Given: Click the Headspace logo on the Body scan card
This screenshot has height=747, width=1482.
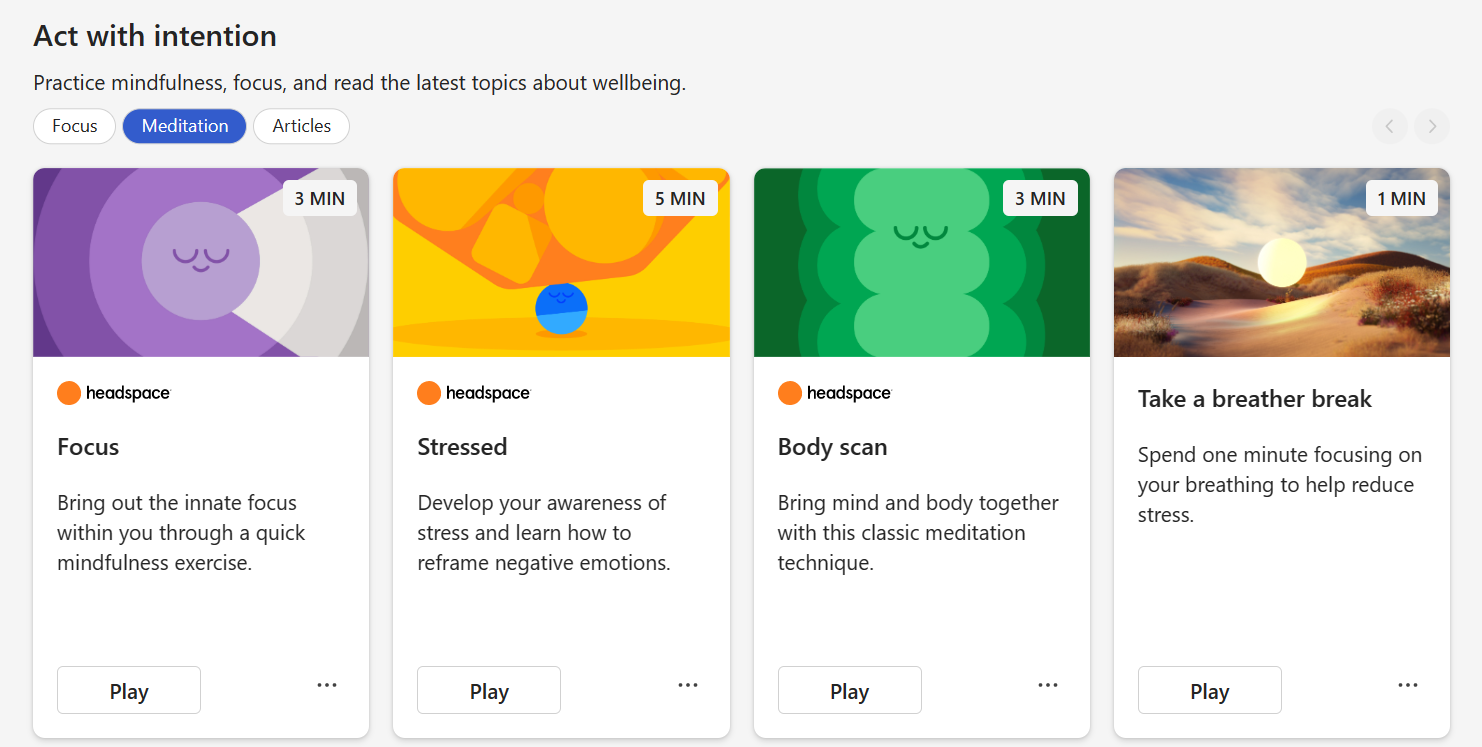Looking at the screenshot, I should point(834,393).
